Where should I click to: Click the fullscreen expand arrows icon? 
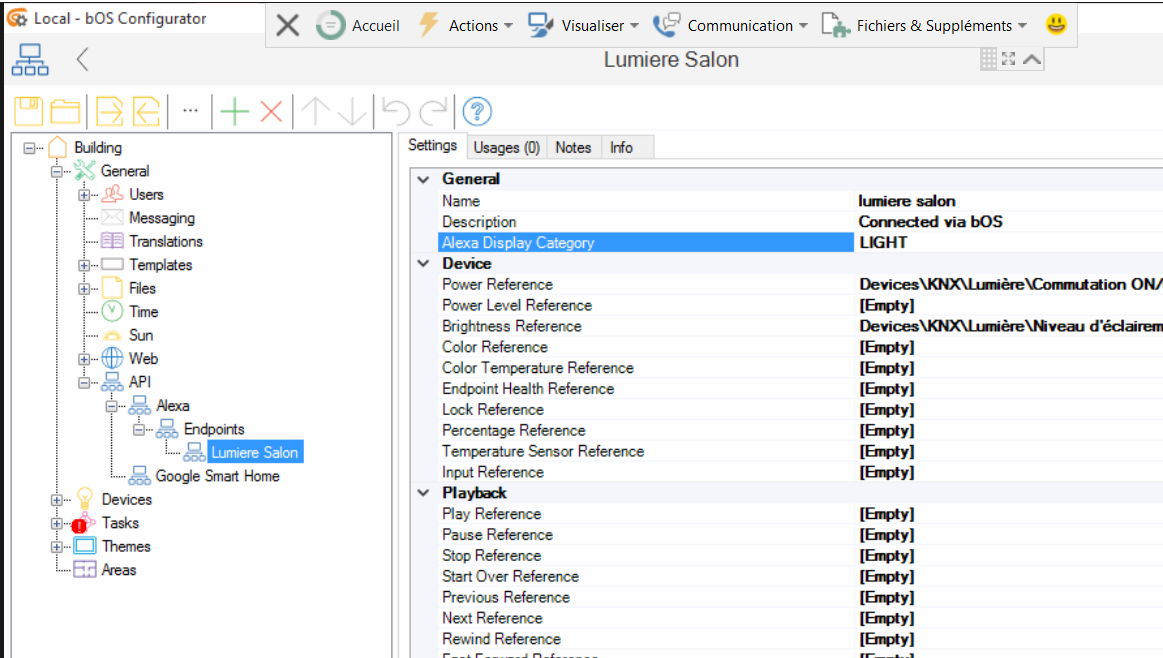1009,60
